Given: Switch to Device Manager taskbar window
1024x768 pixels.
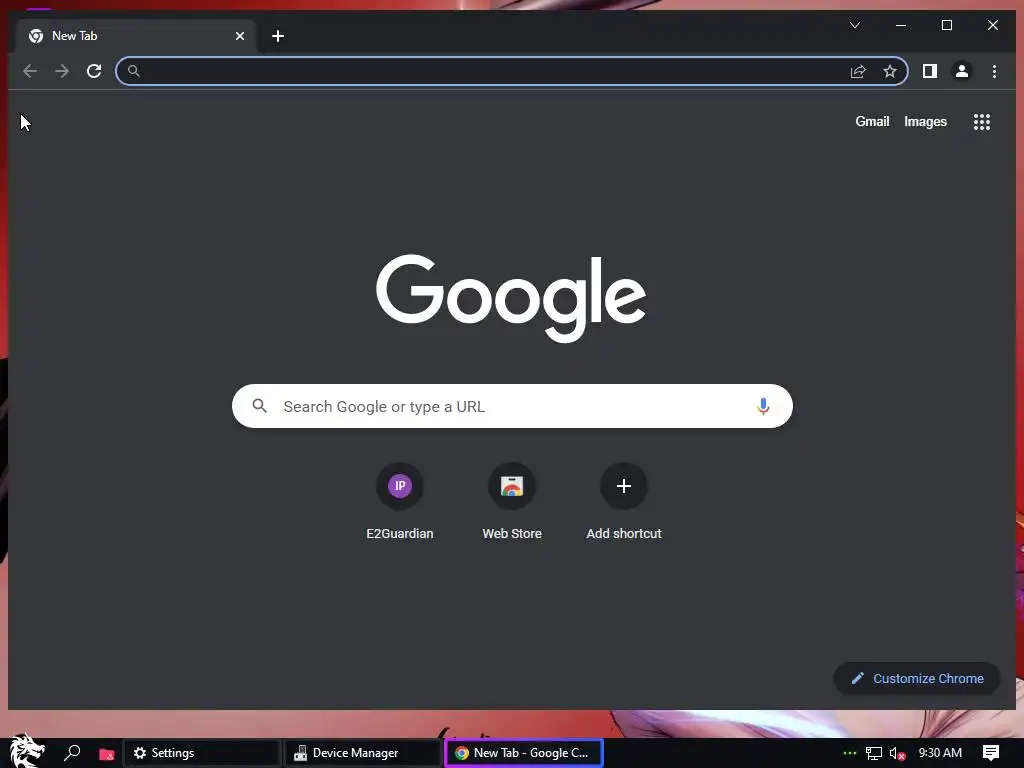Looking at the screenshot, I should [x=363, y=753].
